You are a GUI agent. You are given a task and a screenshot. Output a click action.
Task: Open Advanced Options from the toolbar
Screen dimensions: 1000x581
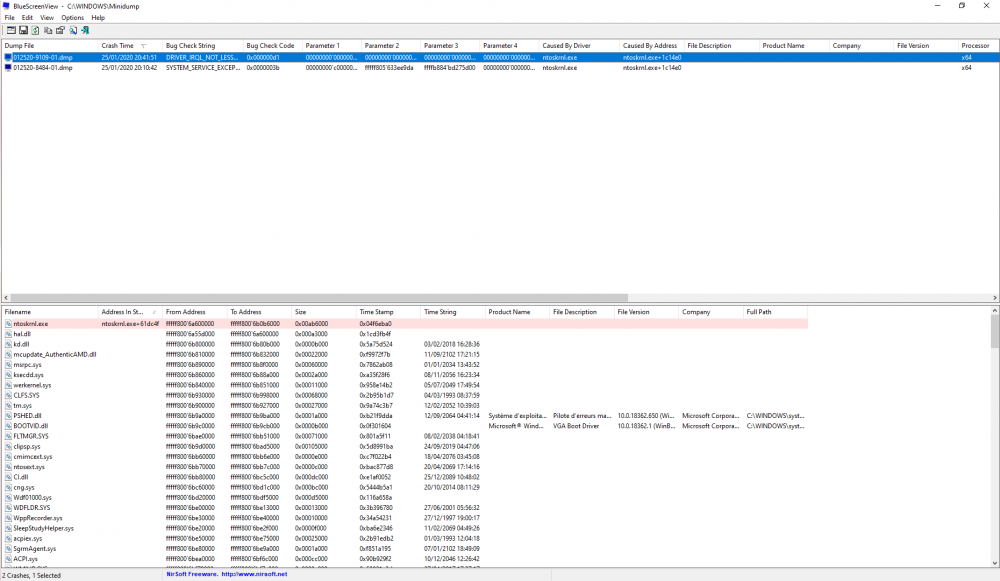10,30
